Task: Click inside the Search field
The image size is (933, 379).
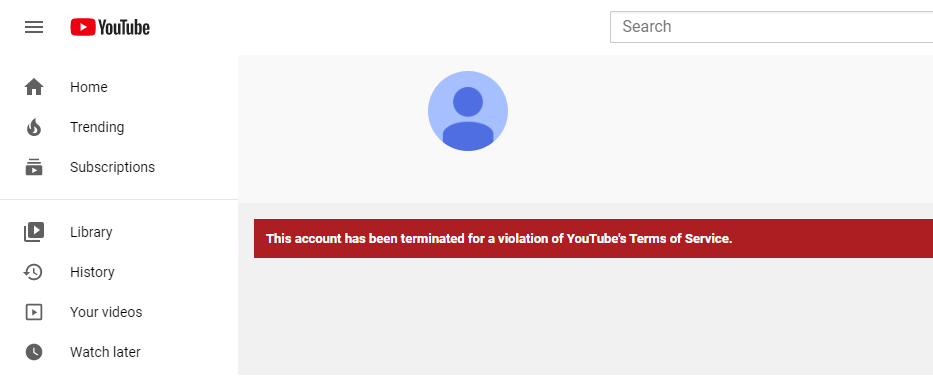Action: click(x=772, y=27)
